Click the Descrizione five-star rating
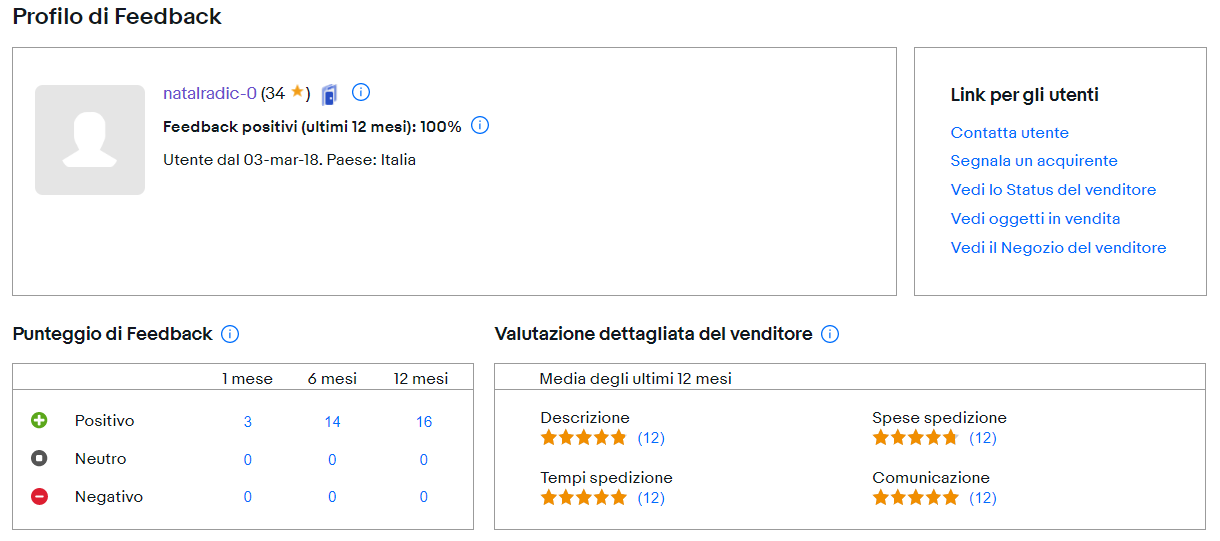The image size is (1220, 541). pos(583,438)
